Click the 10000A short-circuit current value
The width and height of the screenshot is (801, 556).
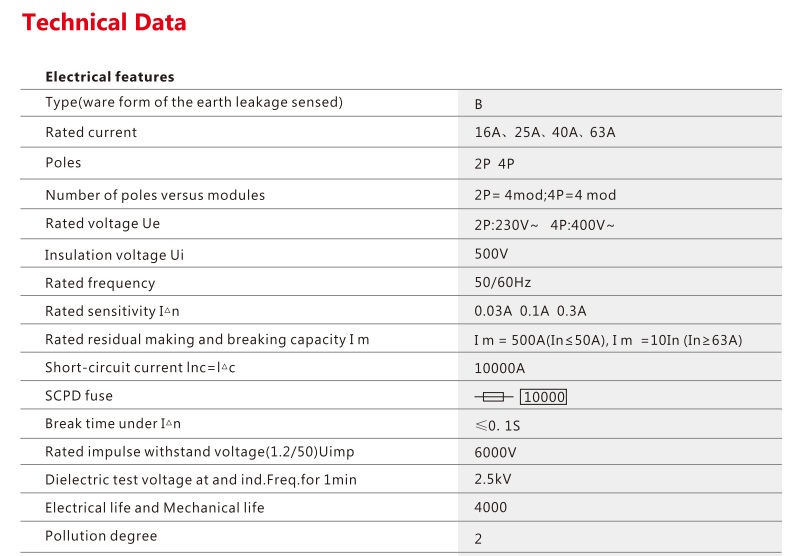(499, 368)
